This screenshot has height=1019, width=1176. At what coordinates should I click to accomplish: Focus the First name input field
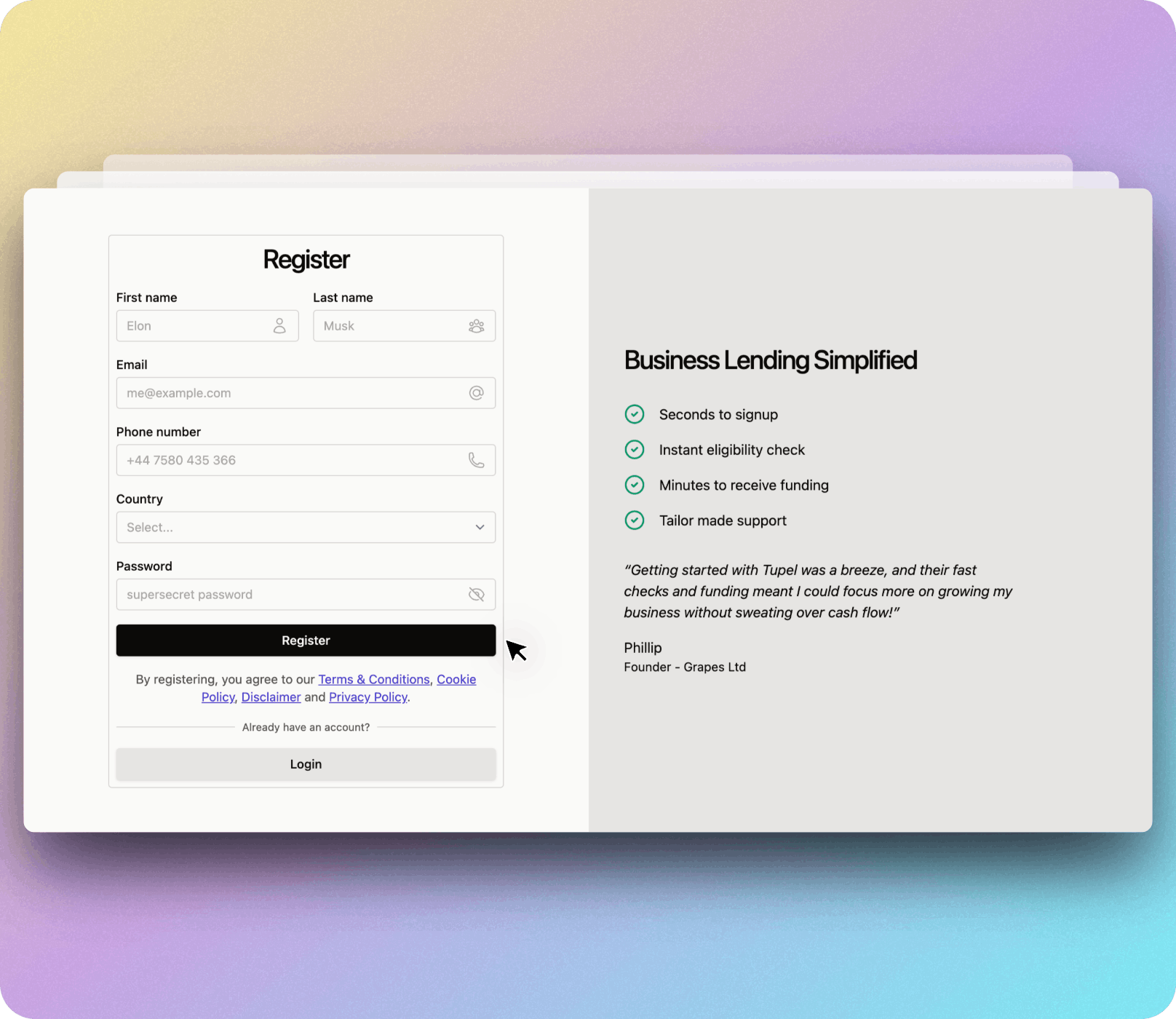(193, 326)
